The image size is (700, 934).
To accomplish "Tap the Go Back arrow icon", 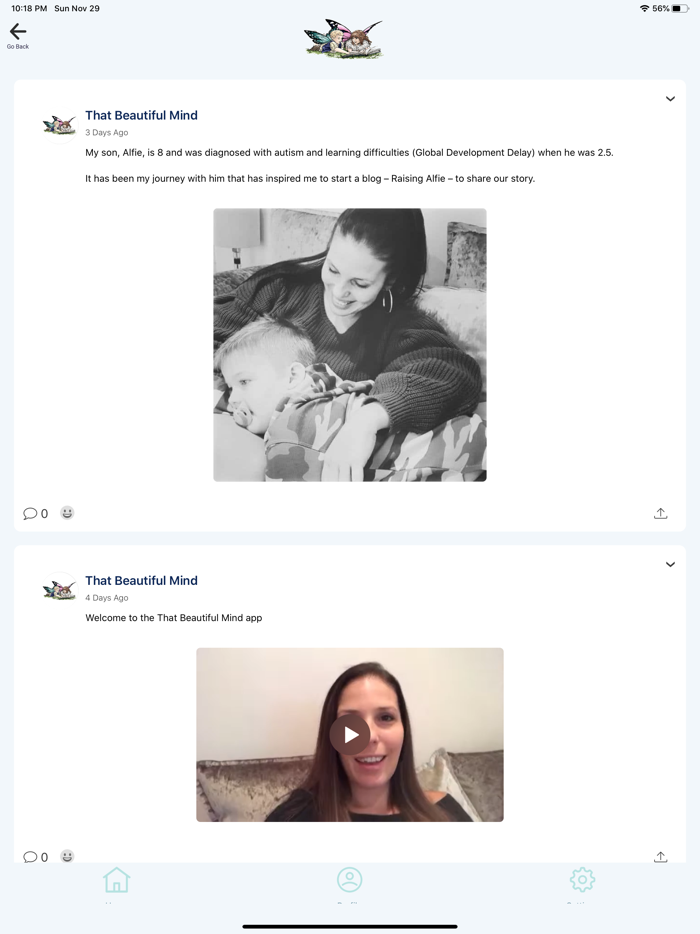I will click(x=18, y=32).
